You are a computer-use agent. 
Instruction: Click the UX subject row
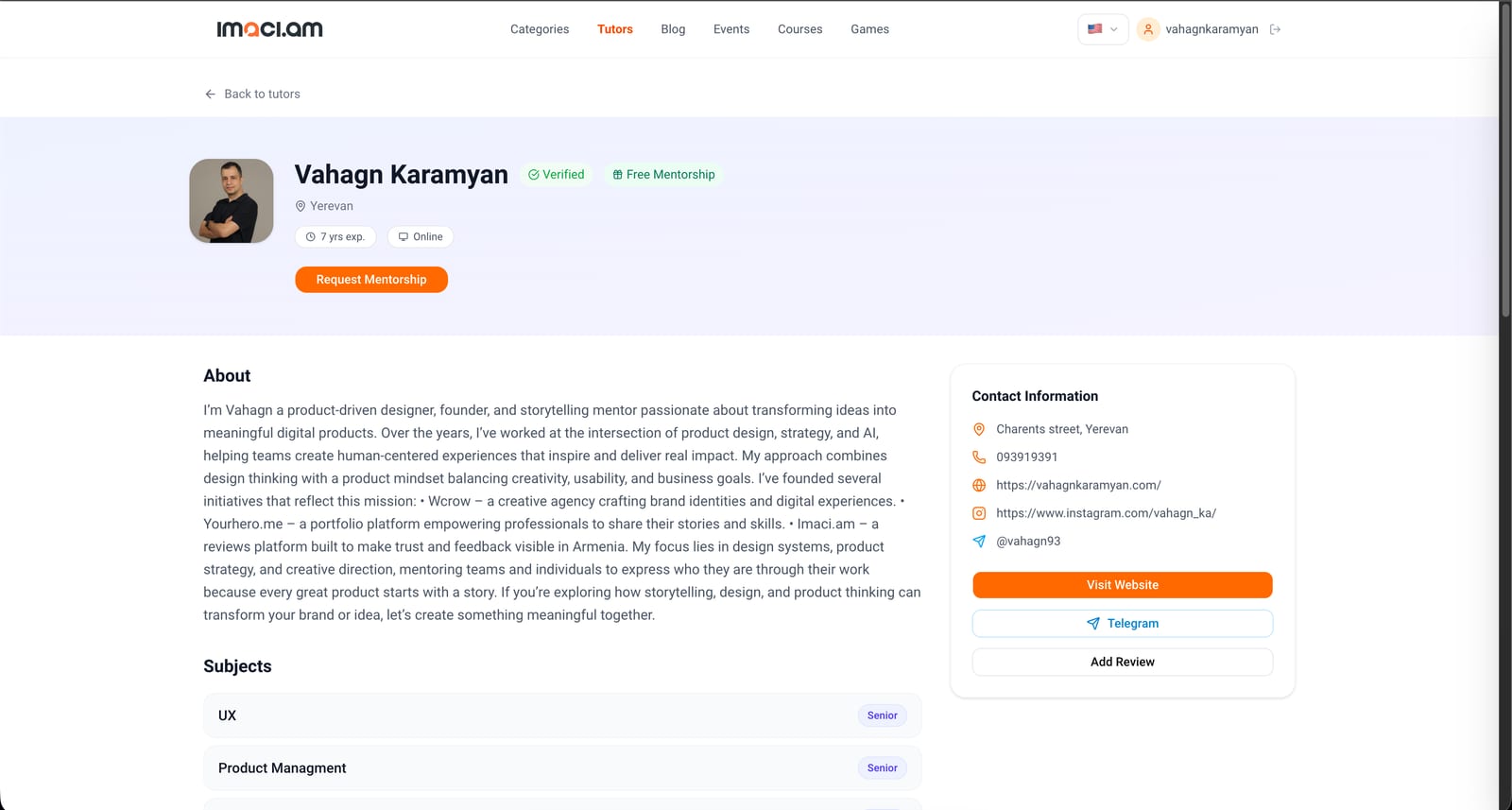(562, 715)
